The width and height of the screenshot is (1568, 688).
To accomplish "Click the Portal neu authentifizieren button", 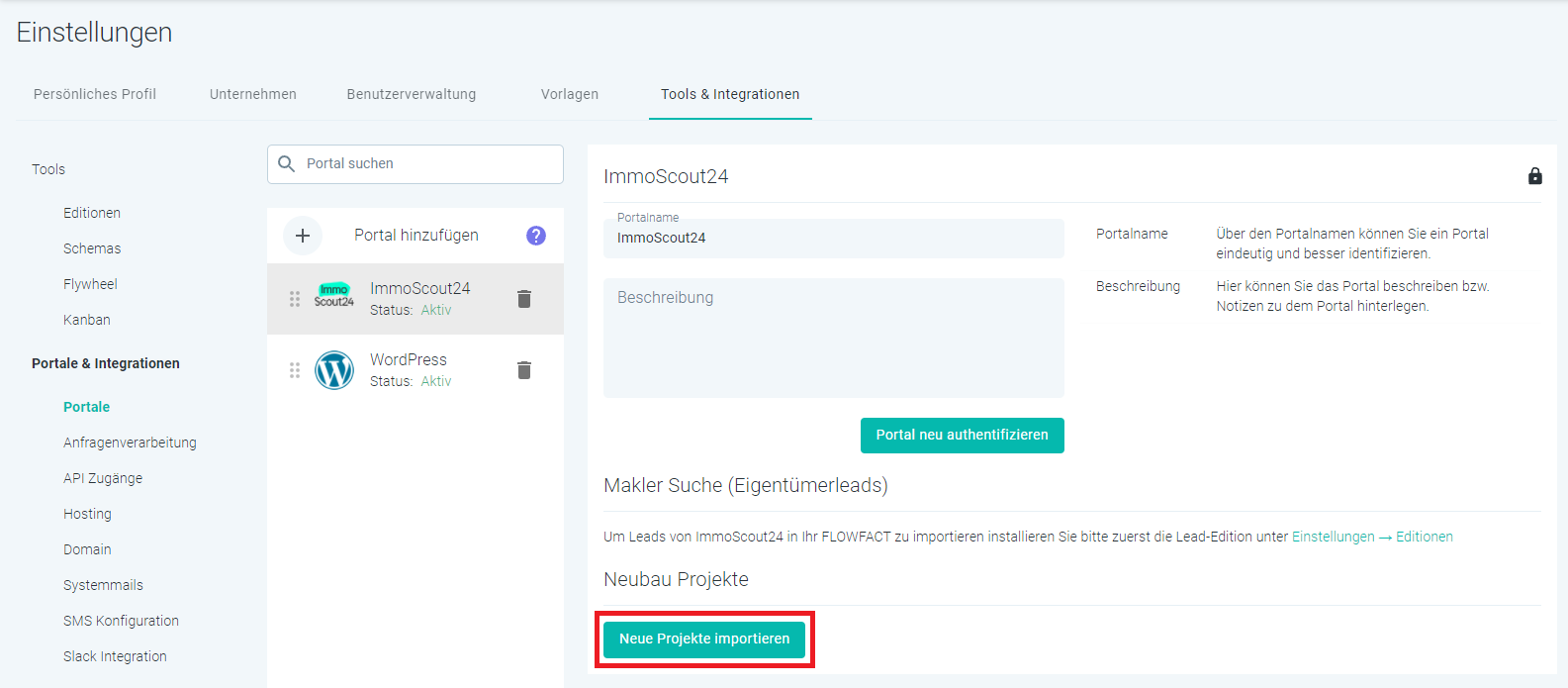I will [x=963, y=436].
